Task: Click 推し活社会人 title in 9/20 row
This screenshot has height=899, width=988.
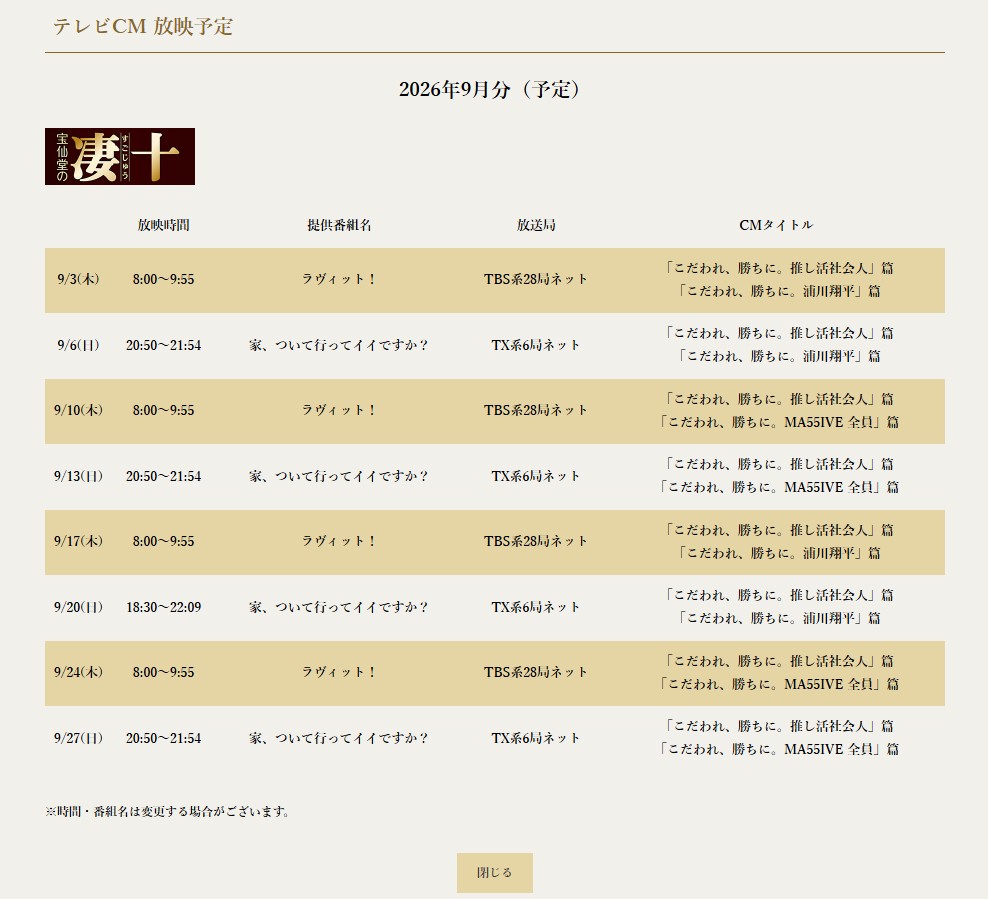Action: click(x=779, y=595)
